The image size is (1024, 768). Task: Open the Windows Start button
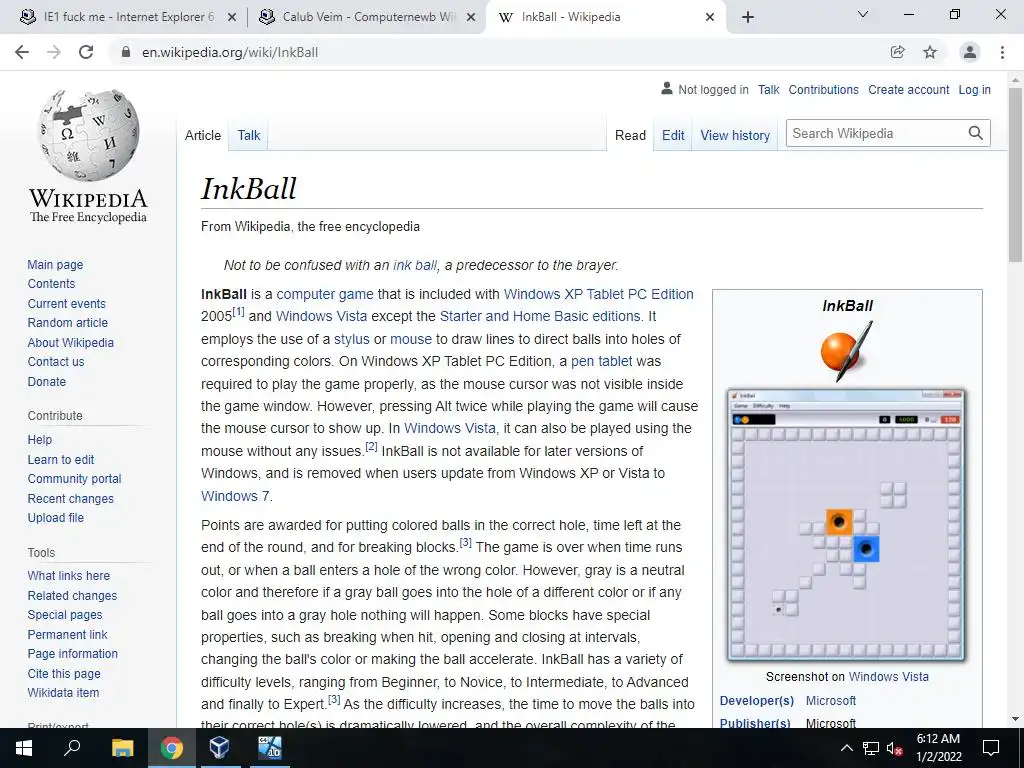click(x=24, y=748)
